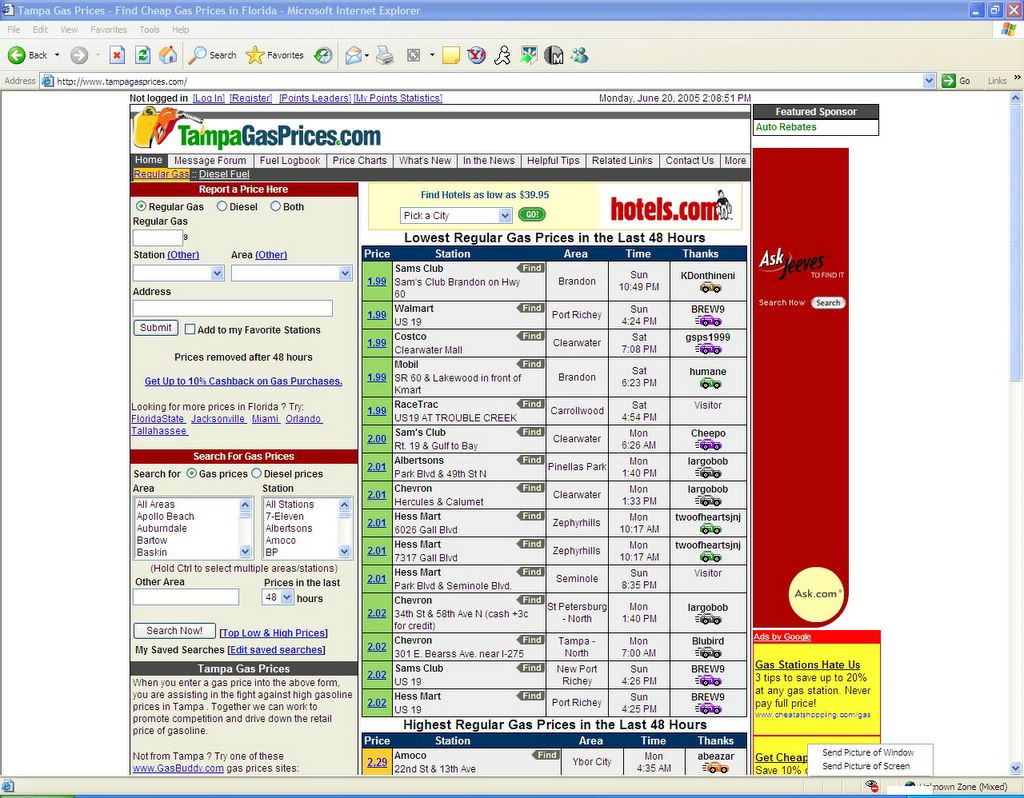Open the History toolbar icon

(x=323, y=56)
